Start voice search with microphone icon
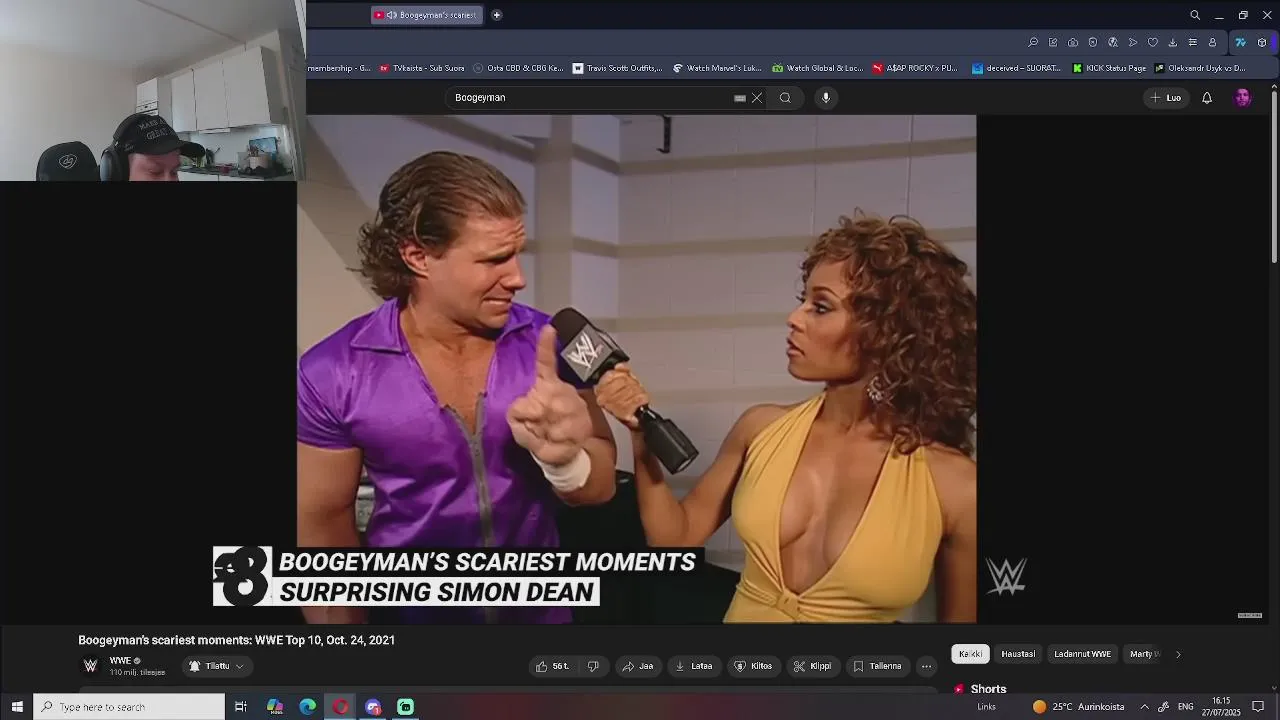 826,98
